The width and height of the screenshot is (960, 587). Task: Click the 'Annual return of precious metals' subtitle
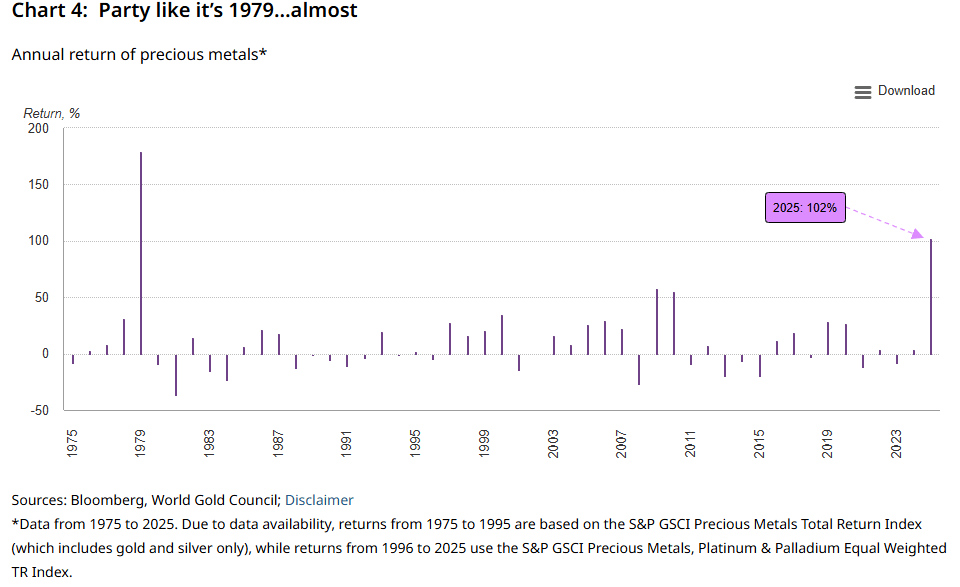tap(139, 54)
